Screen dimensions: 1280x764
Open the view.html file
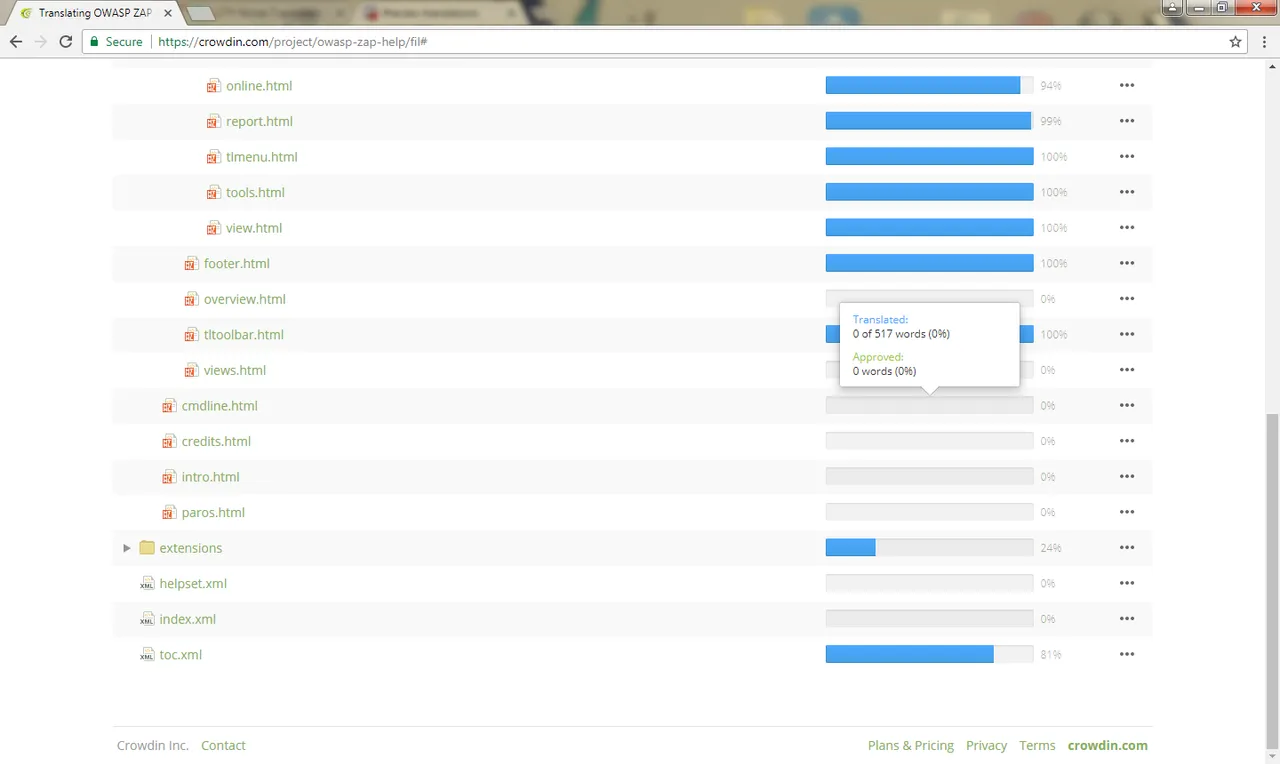pos(254,228)
